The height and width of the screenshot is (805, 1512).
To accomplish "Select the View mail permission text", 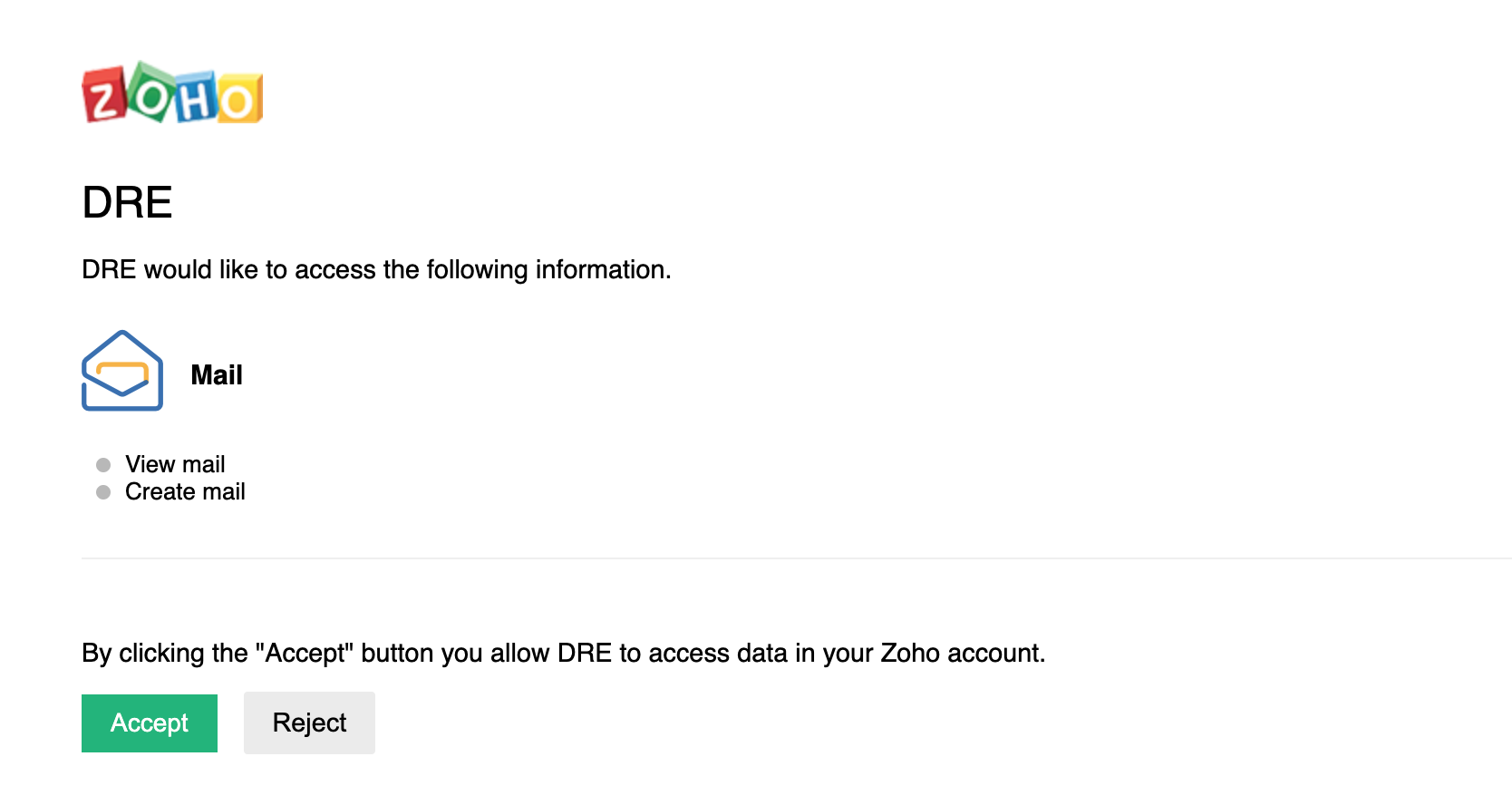I will click(x=175, y=464).
